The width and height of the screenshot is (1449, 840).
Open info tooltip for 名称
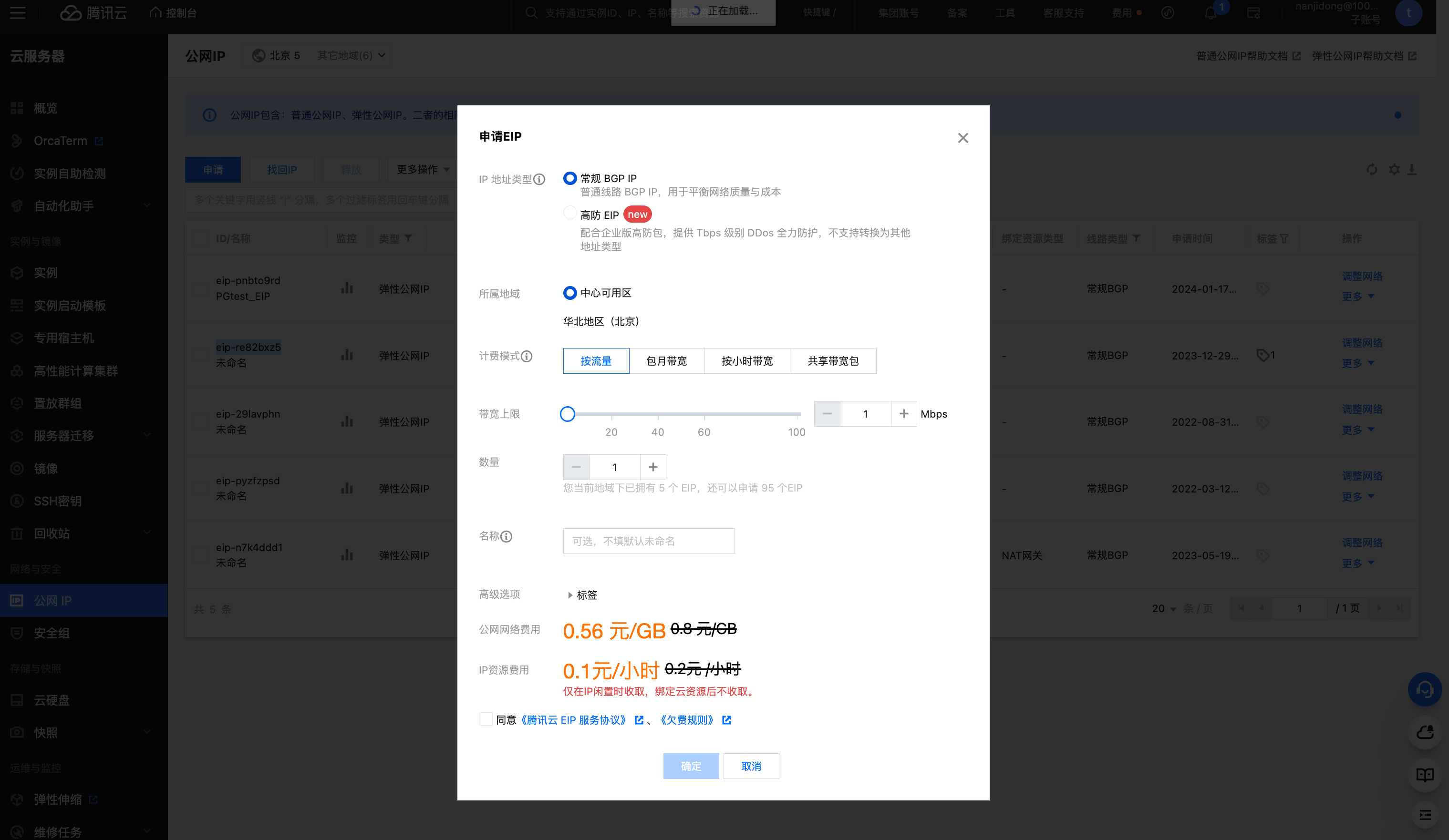tap(506, 536)
